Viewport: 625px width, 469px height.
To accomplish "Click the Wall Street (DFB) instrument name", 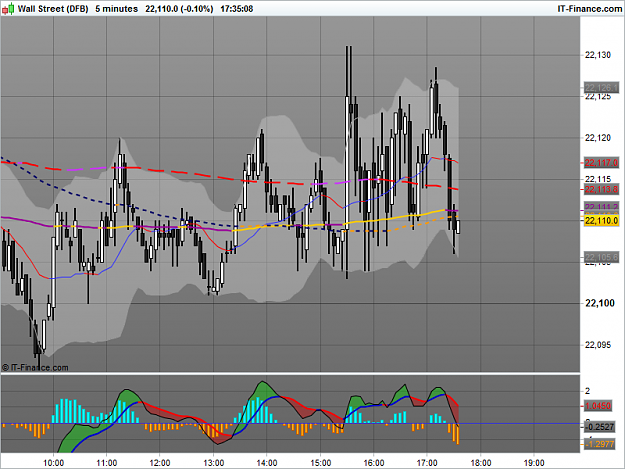I will click(53, 9).
